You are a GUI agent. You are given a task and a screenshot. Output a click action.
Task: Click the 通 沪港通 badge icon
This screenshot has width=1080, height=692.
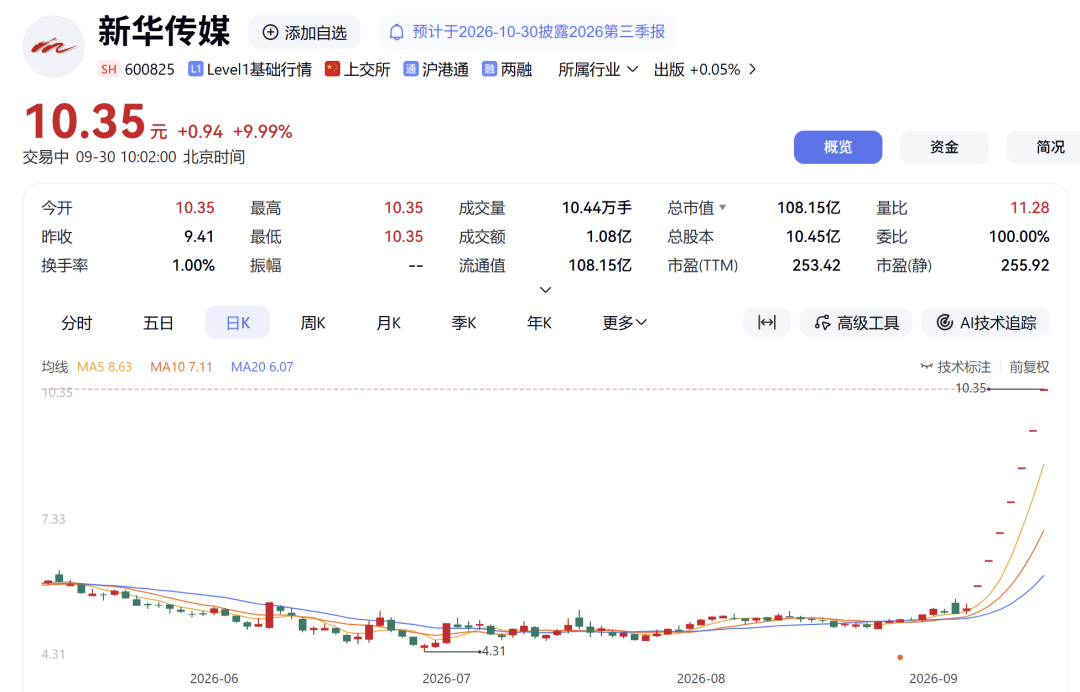411,69
